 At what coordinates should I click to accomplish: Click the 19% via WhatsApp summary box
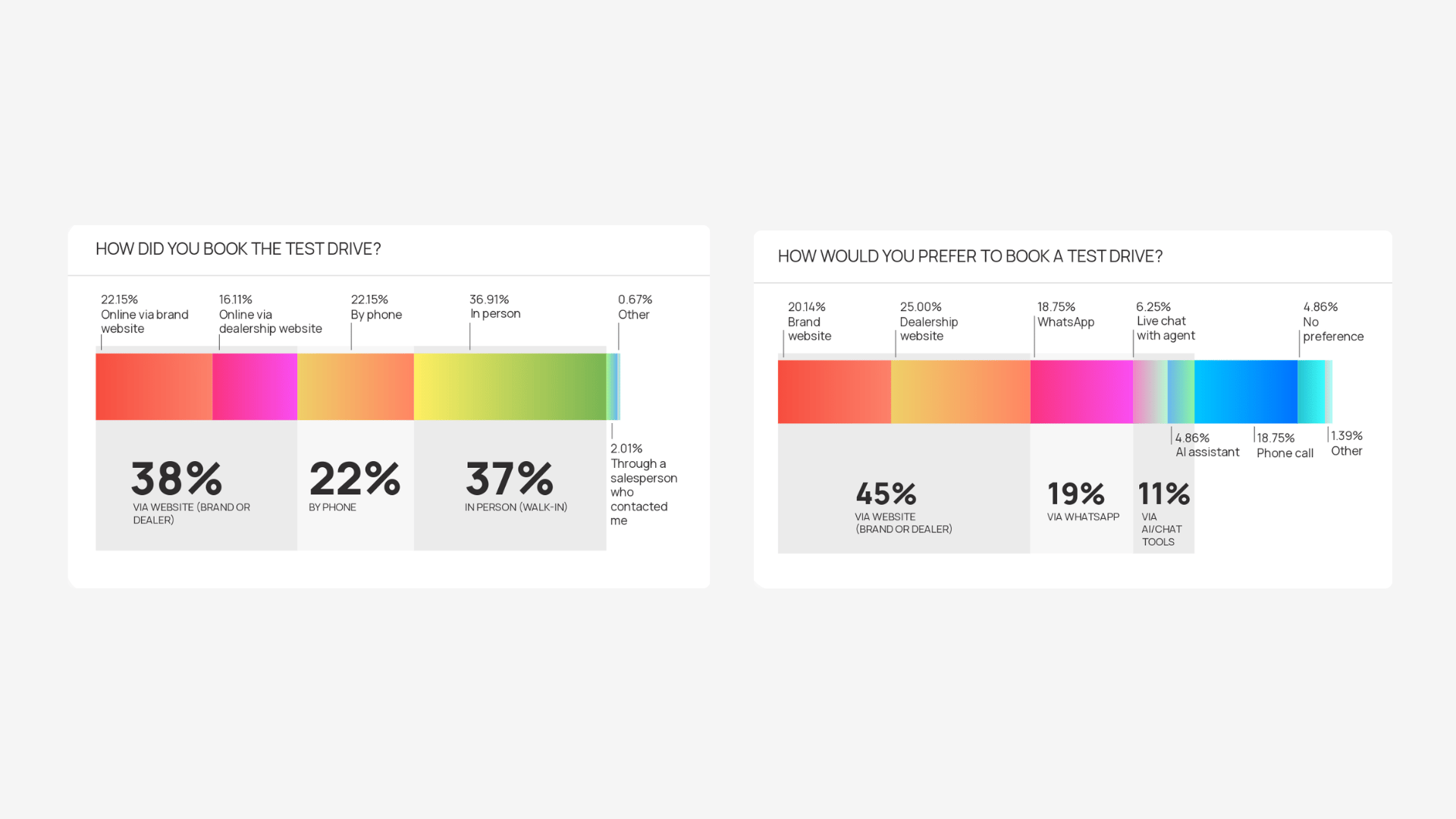1081,502
